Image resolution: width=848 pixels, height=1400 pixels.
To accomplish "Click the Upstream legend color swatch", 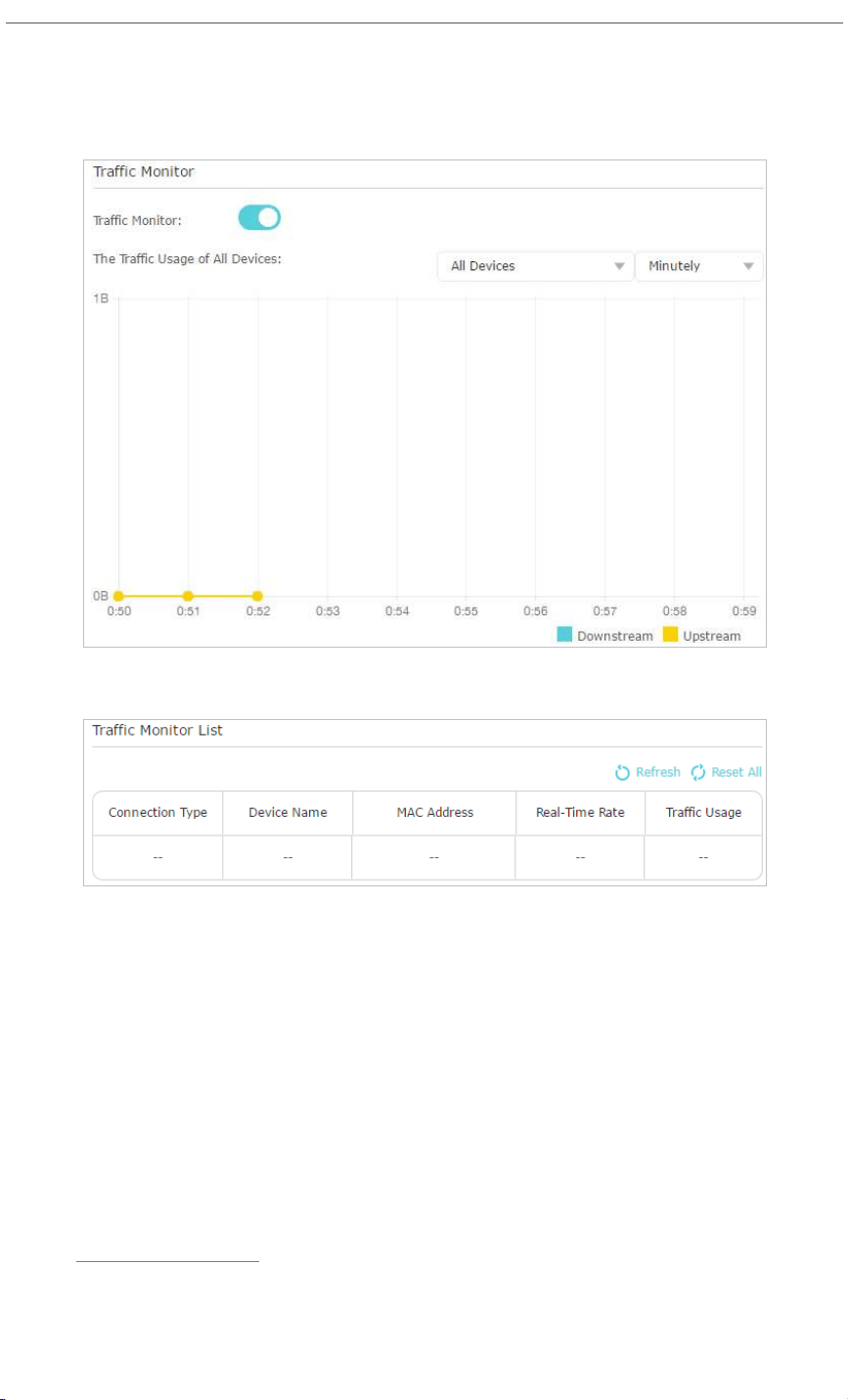I will coord(670,635).
